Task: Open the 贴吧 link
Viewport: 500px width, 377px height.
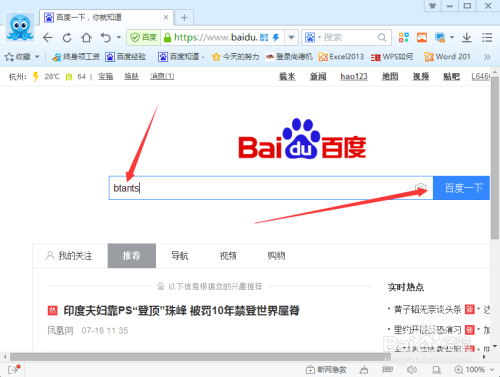Action: coord(451,76)
